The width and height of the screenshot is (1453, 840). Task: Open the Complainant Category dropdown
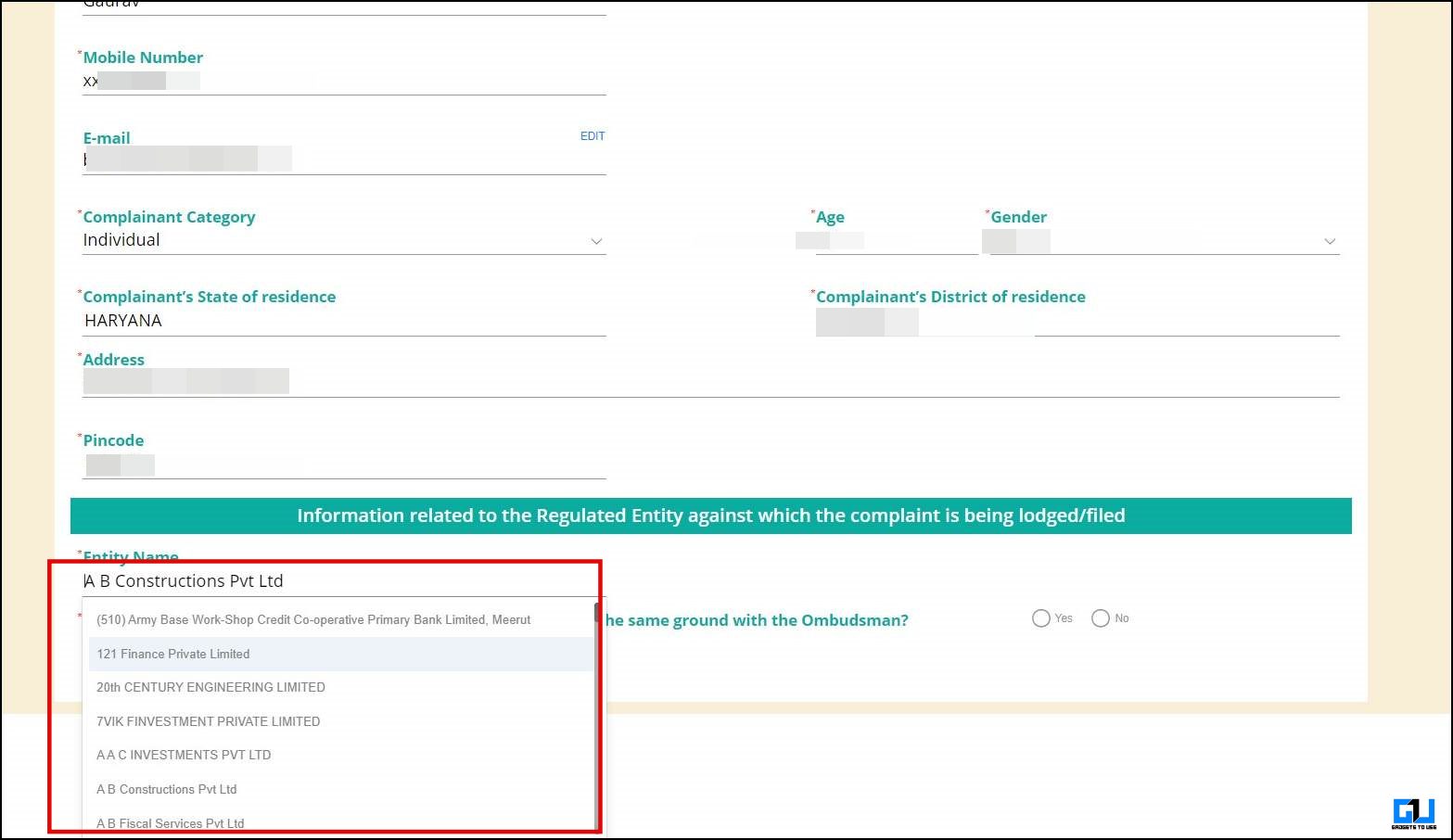[x=596, y=240]
